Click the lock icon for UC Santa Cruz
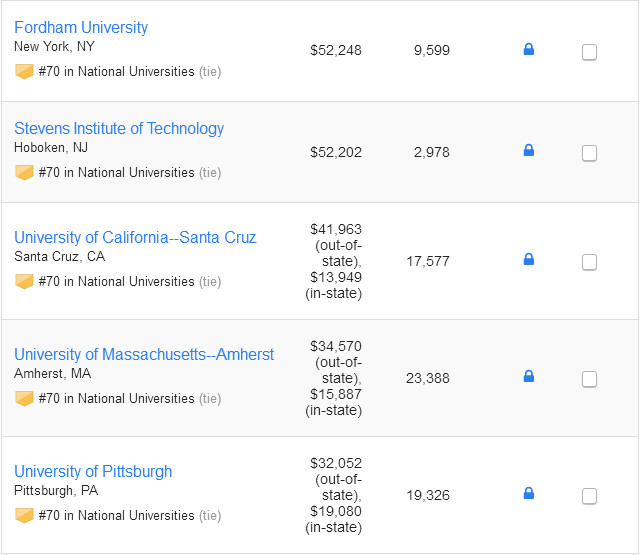 (x=529, y=259)
